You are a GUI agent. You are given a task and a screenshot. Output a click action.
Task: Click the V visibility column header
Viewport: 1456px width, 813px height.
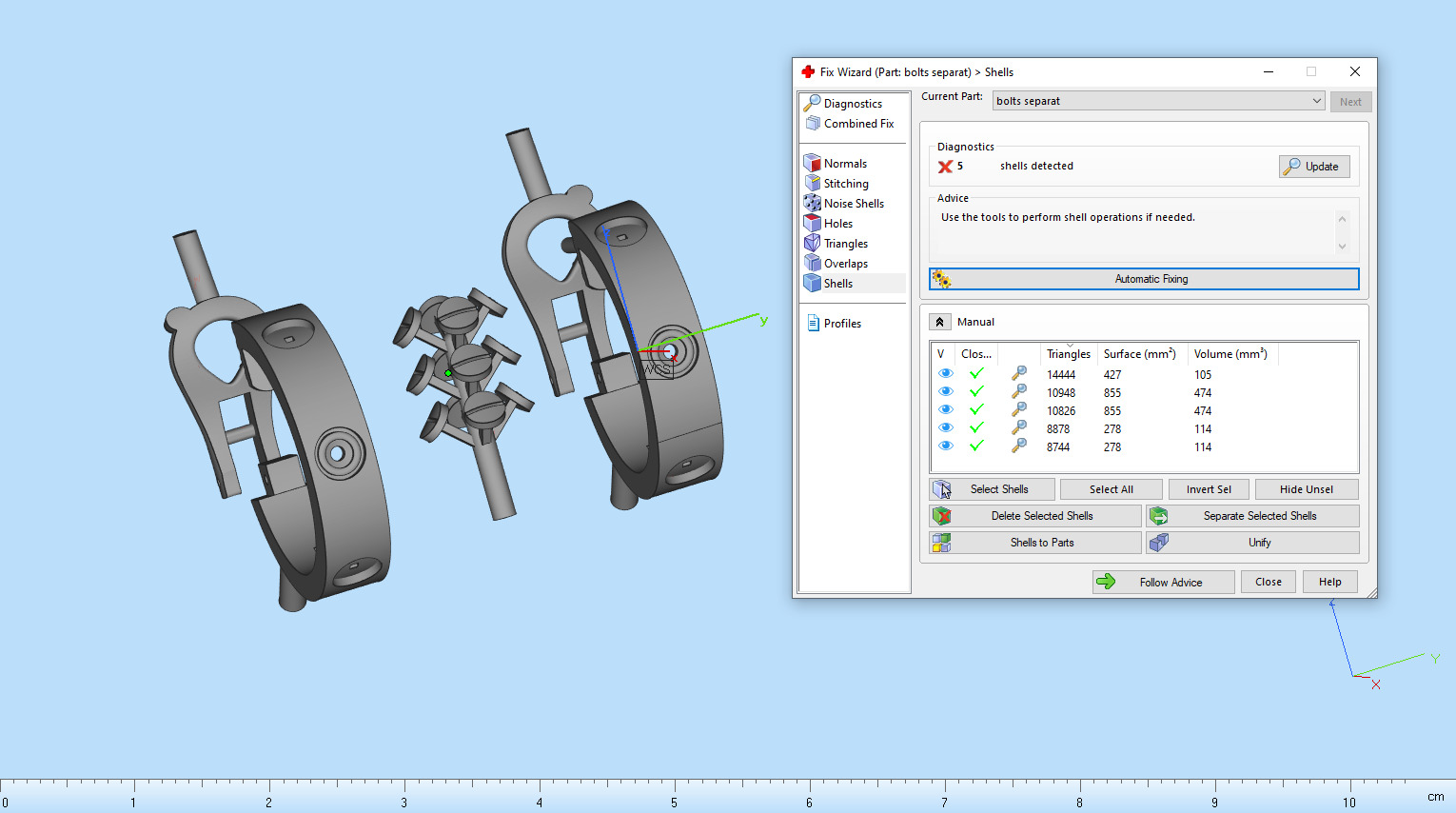[942, 353]
